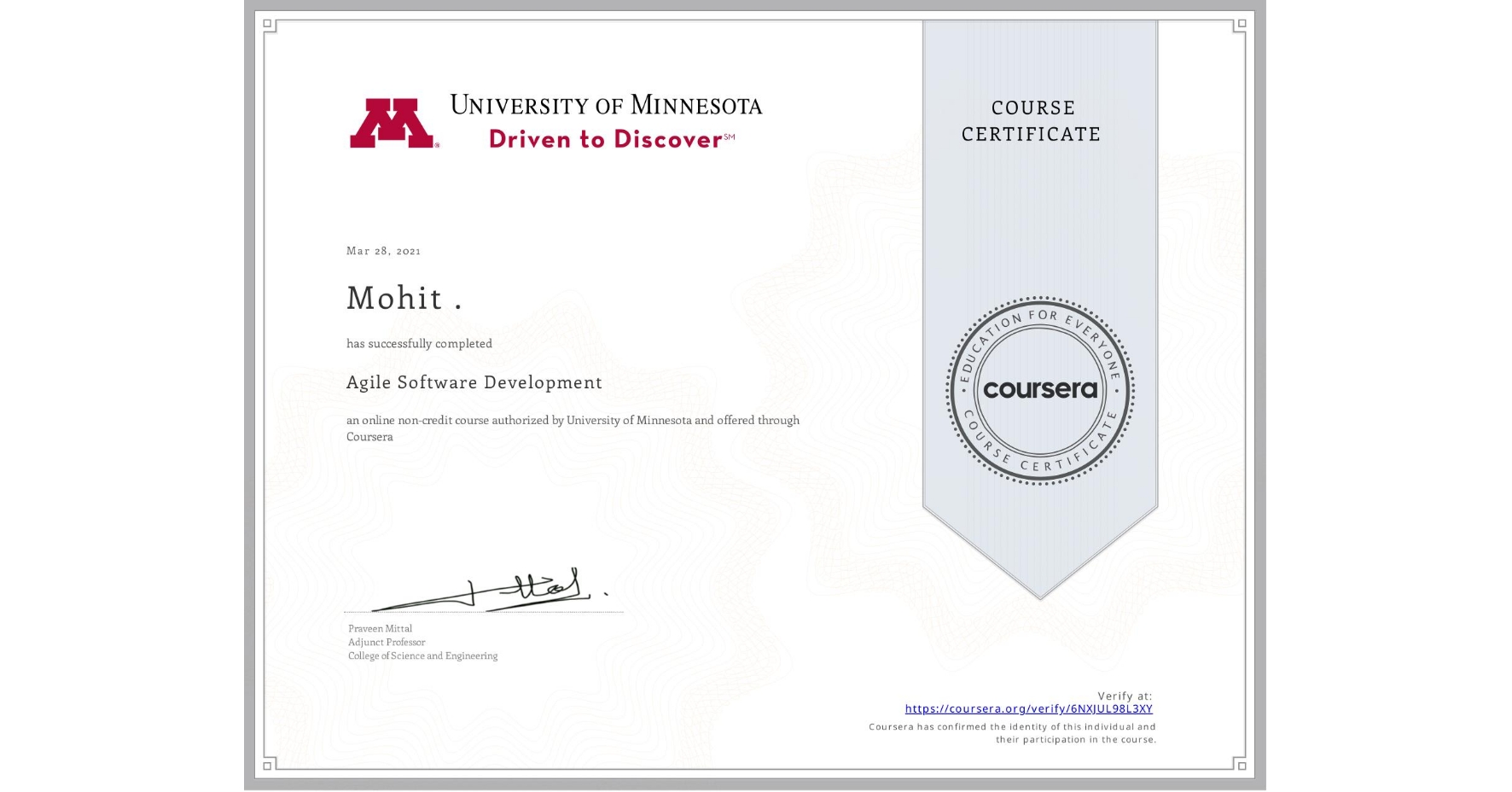Click the corner ornament decoration
This screenshot has width=1512, height=792.
(x=269, y=25)
